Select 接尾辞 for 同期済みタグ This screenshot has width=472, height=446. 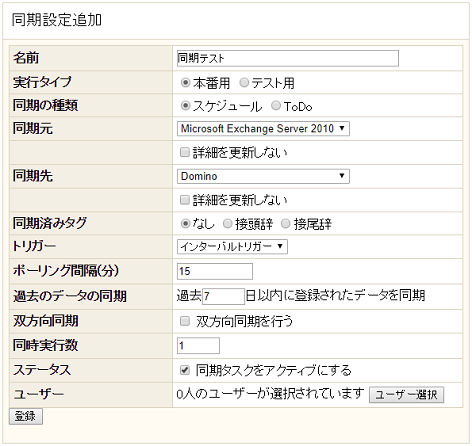coord(286,223)
